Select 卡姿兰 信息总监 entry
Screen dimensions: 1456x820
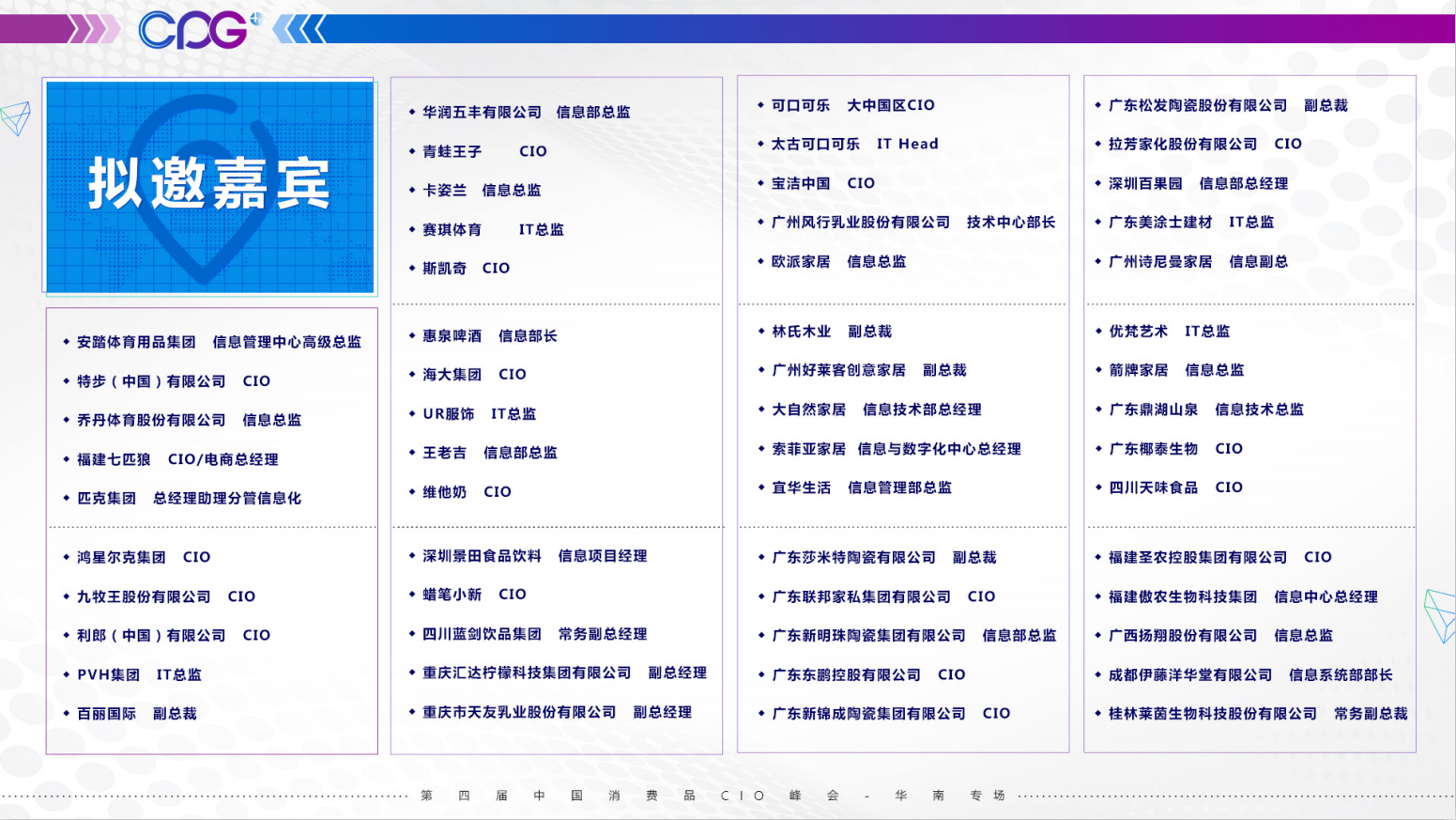pyautogui.click(x=482, y=190)
